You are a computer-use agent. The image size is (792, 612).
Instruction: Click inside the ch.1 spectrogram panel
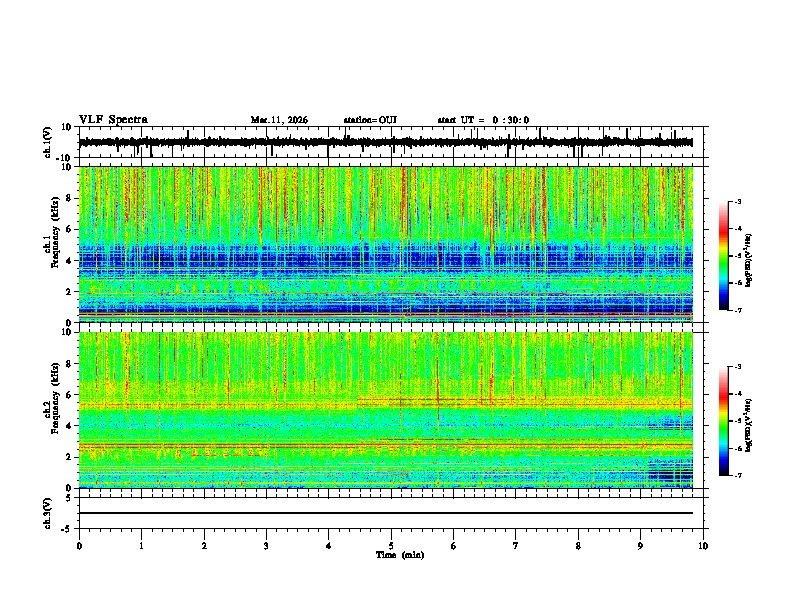point(386,244)
